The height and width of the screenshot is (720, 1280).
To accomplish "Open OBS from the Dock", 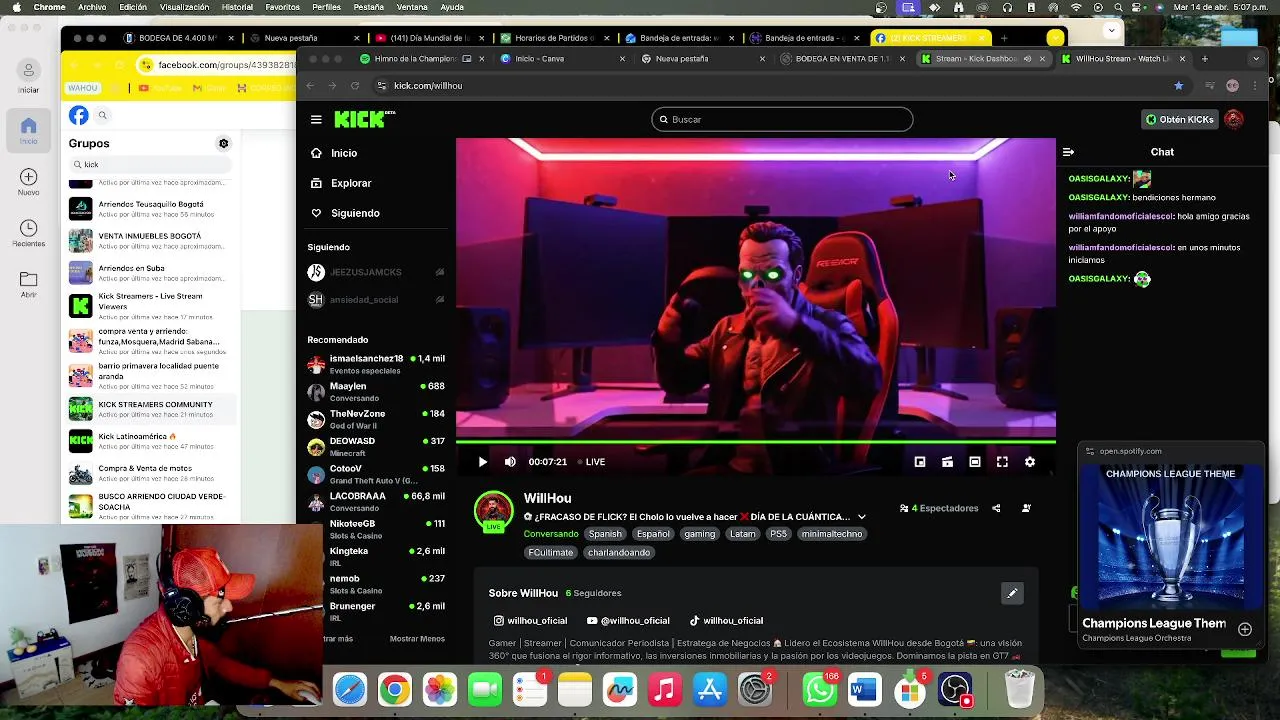I will pyautogui.click(x=955, y=690).
